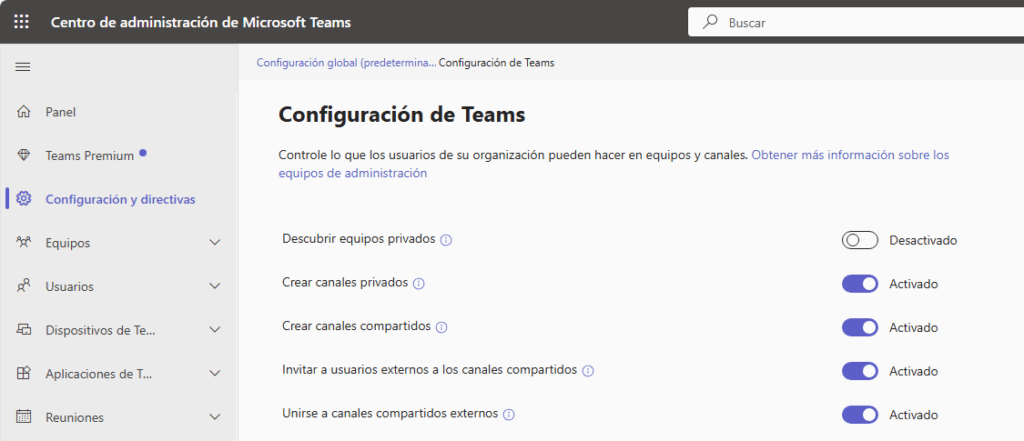The height and width of the screenshot is (441, 1024).
Task: Toggle Invitar a usuarios externos switch
Action: [859, 371]
